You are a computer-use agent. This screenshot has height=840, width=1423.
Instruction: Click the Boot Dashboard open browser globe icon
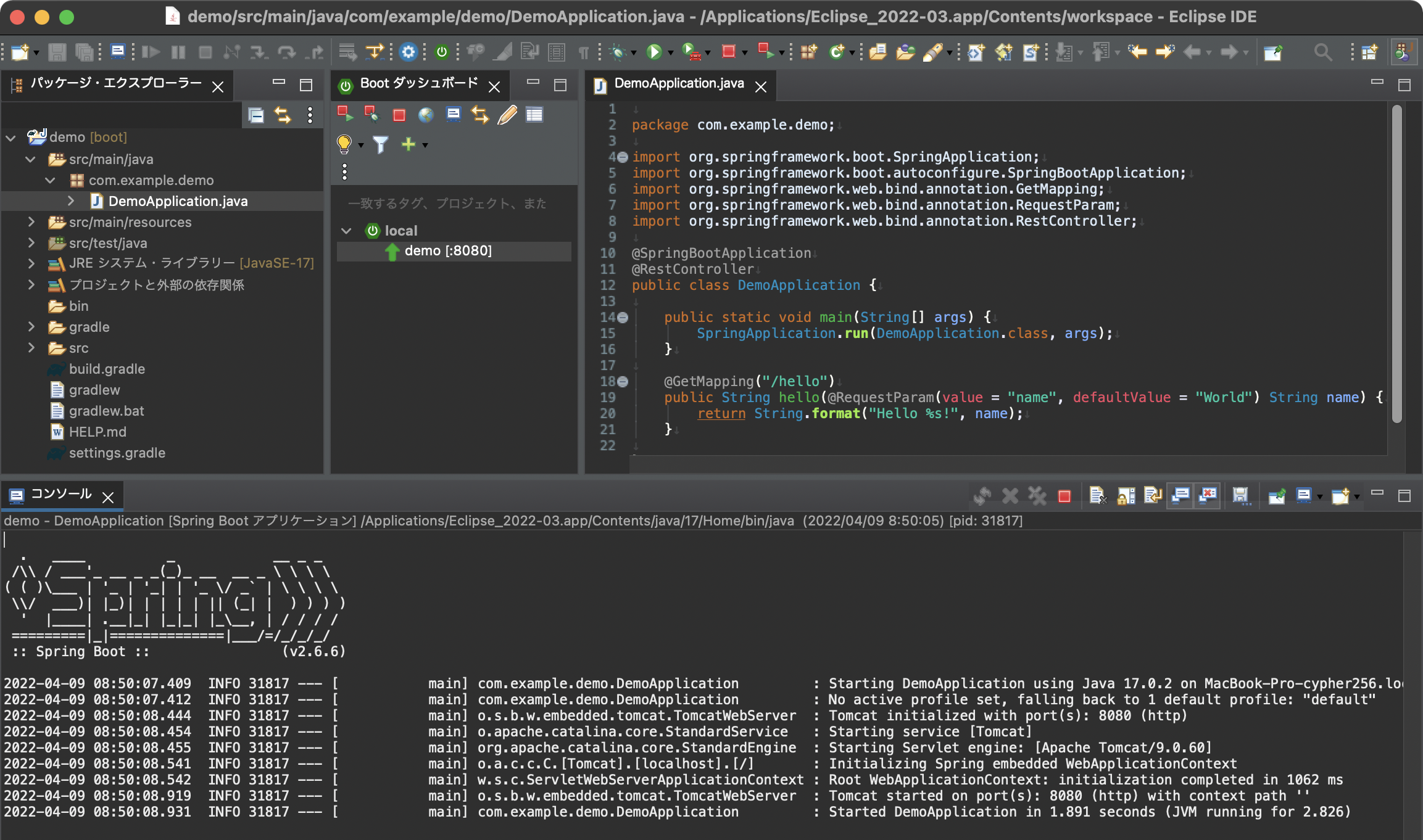tap(426, 115)
